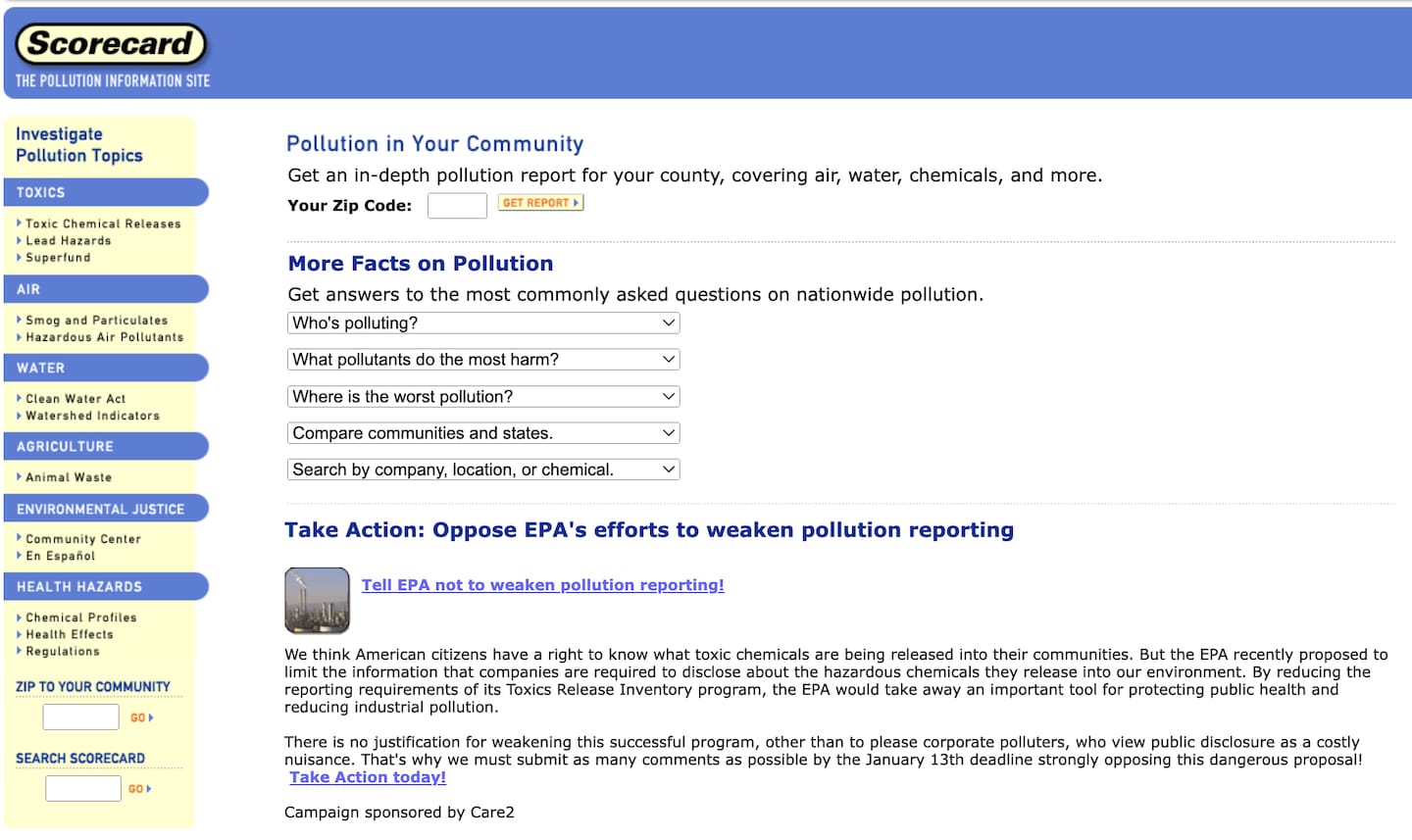Screen dimensions: 1412x840
Task: Open the smokestack thumbnail image
Action: (317, 600)
